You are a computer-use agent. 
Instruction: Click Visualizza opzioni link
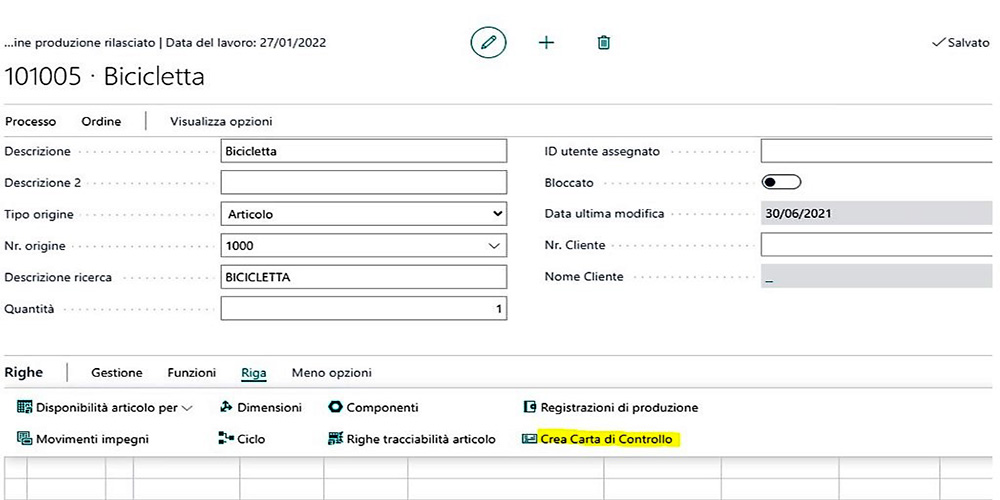tap(221, 121)
